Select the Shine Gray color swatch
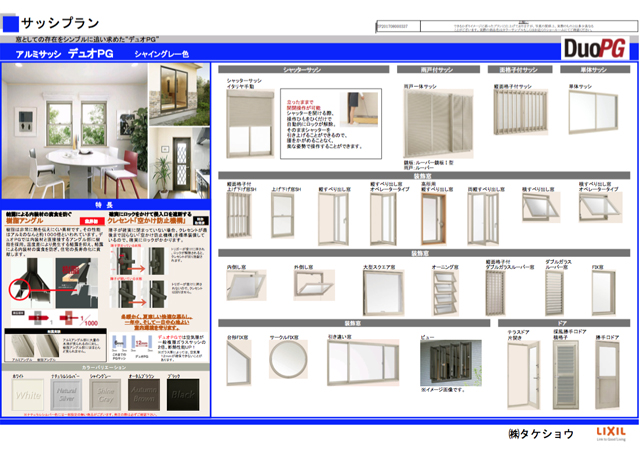 tap(105, 395)
